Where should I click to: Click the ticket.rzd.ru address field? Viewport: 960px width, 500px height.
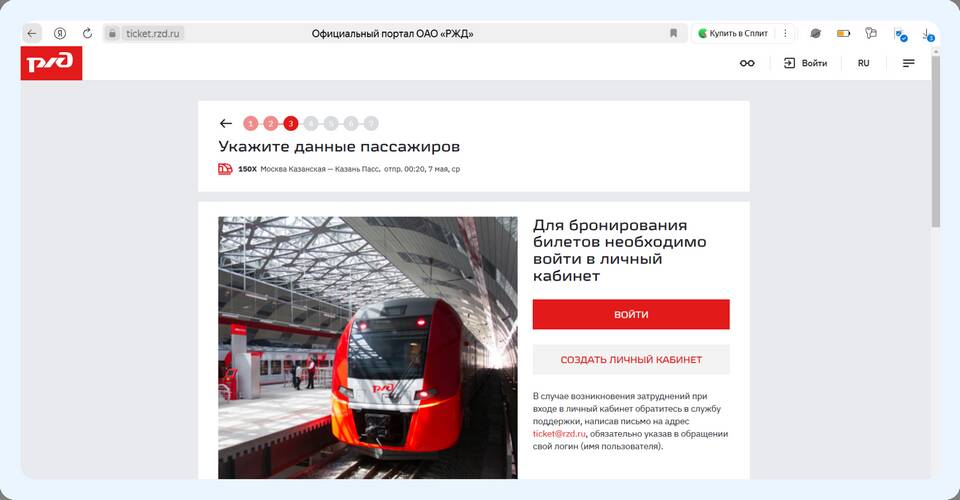coord(152,34)
